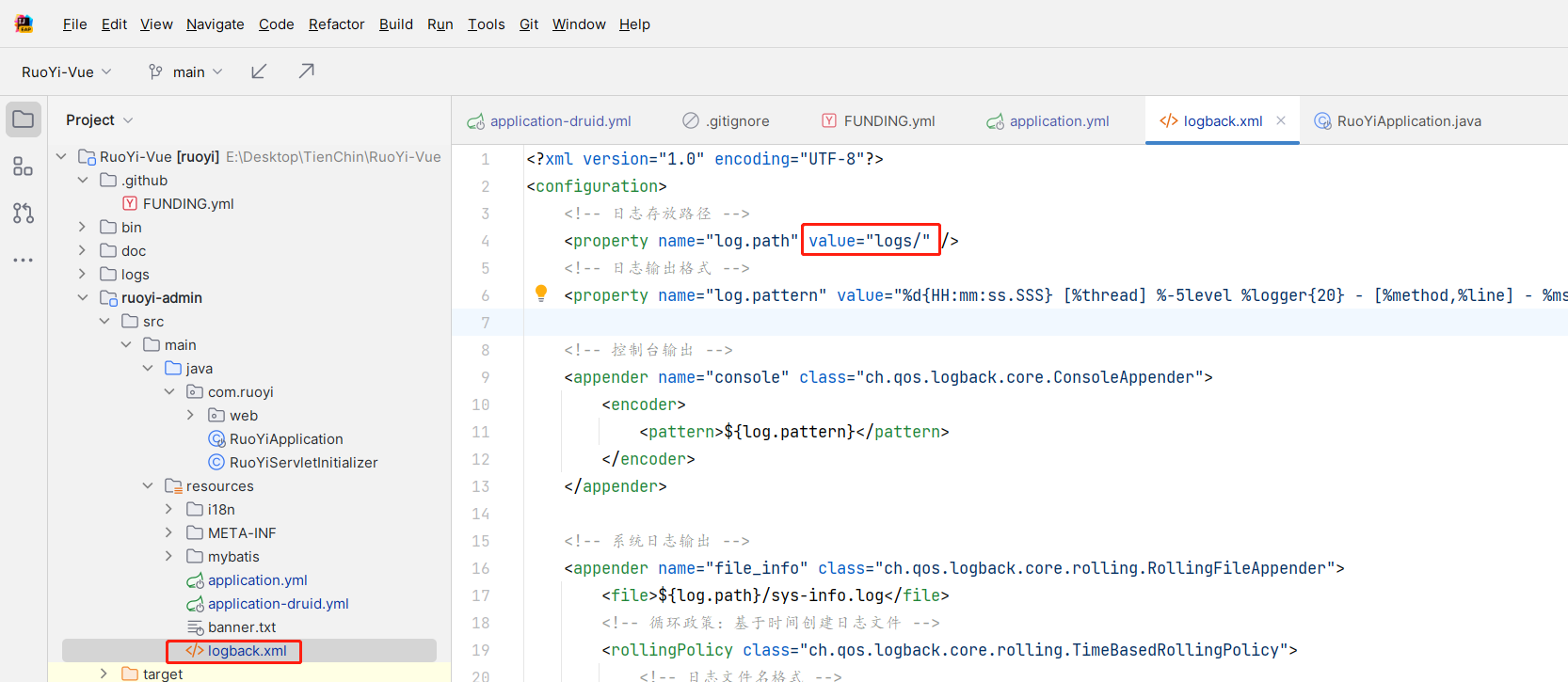1568x682 pixels.
Task: Click the Update Project incoming arrow icon
Action: tap(259, 71)
